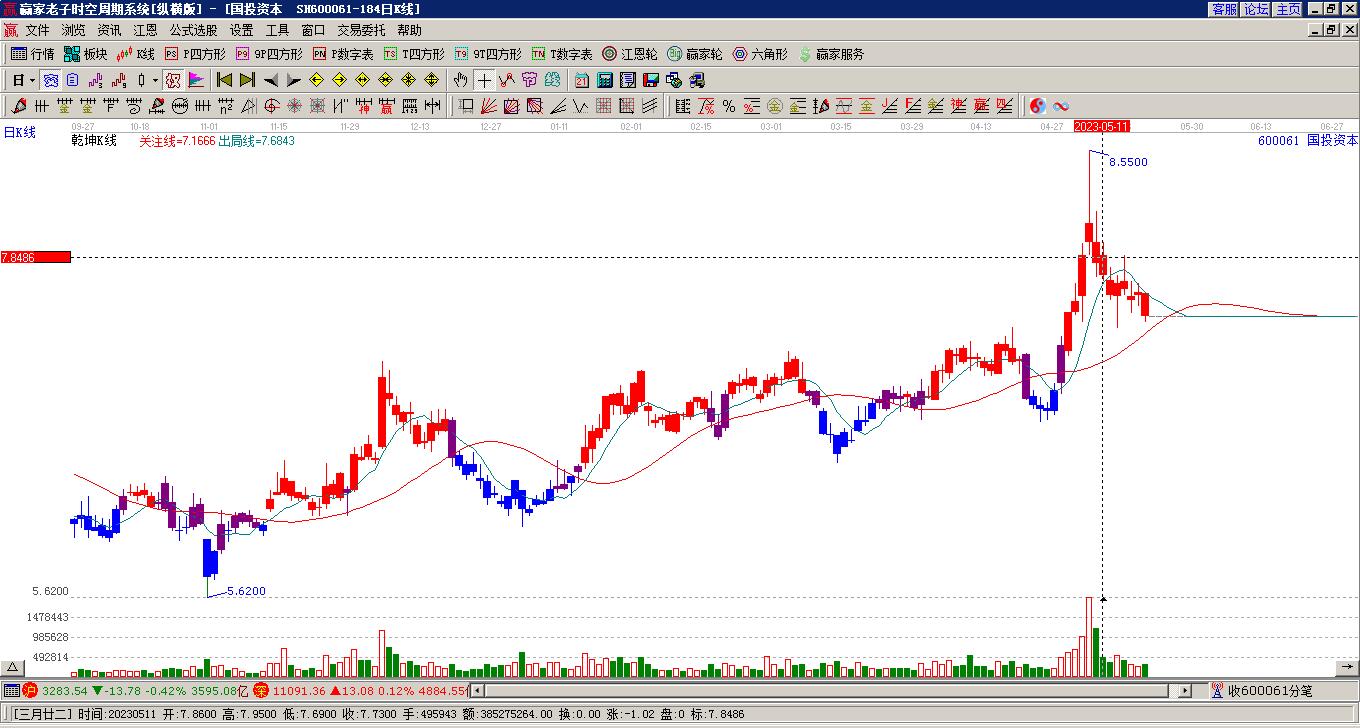Click the percent sign tool icon
The height and width of the screenshot is (728, 1360).
click(x=729, y=106)
